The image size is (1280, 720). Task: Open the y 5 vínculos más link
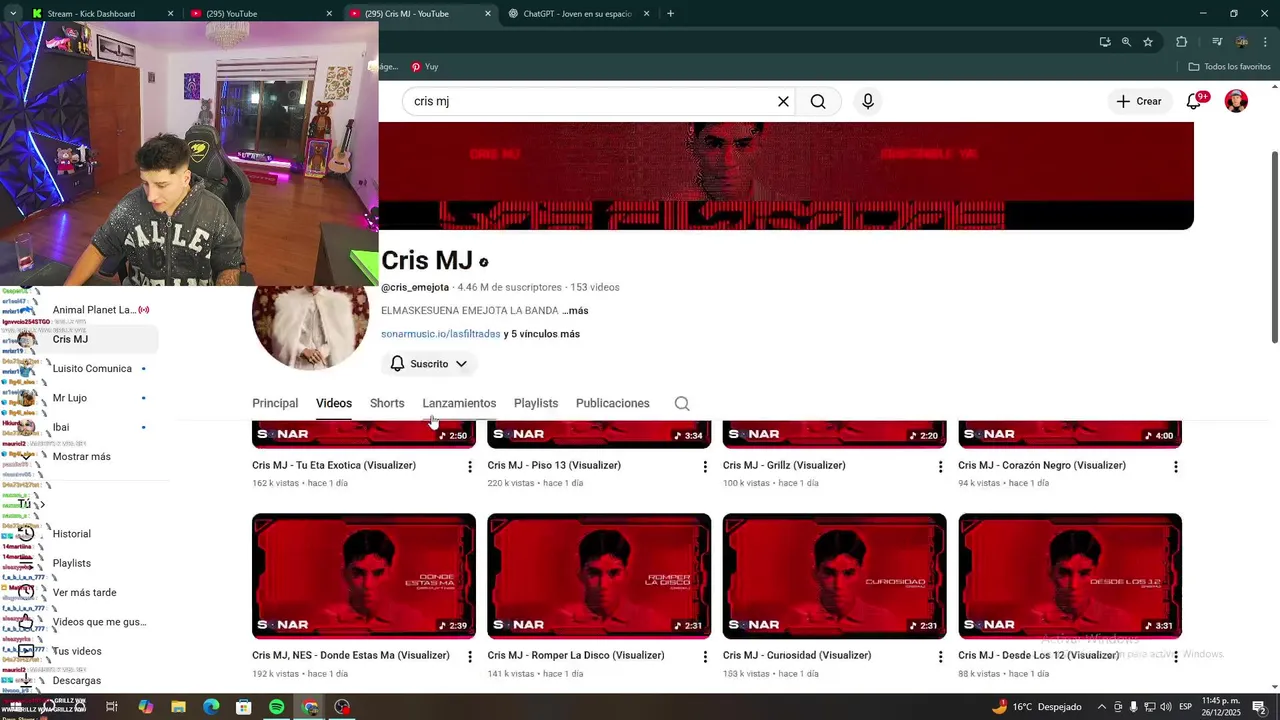point(542,334)
